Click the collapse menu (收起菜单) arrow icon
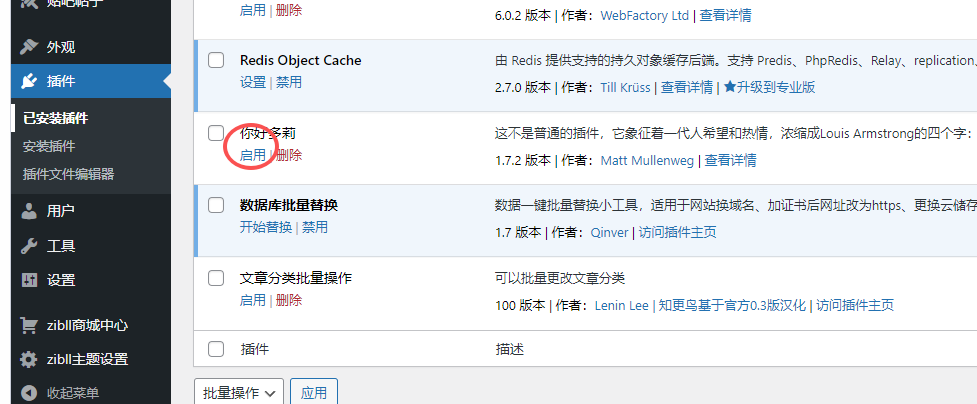Screen dimensions: 977x404 pos(29,393)
